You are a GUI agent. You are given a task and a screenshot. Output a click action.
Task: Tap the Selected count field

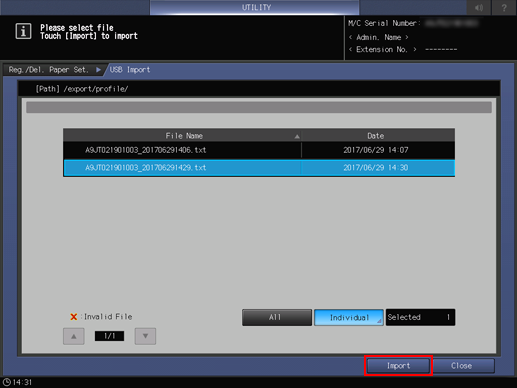[420, 317]
